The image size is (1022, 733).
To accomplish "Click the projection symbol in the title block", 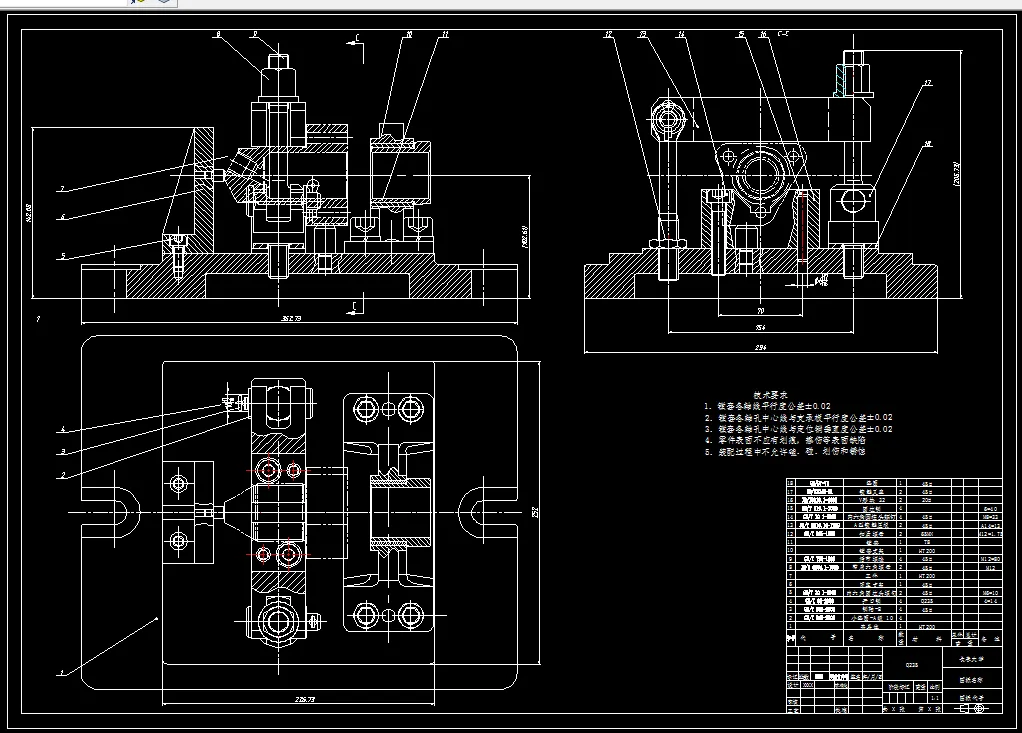I will coord(972,708).
